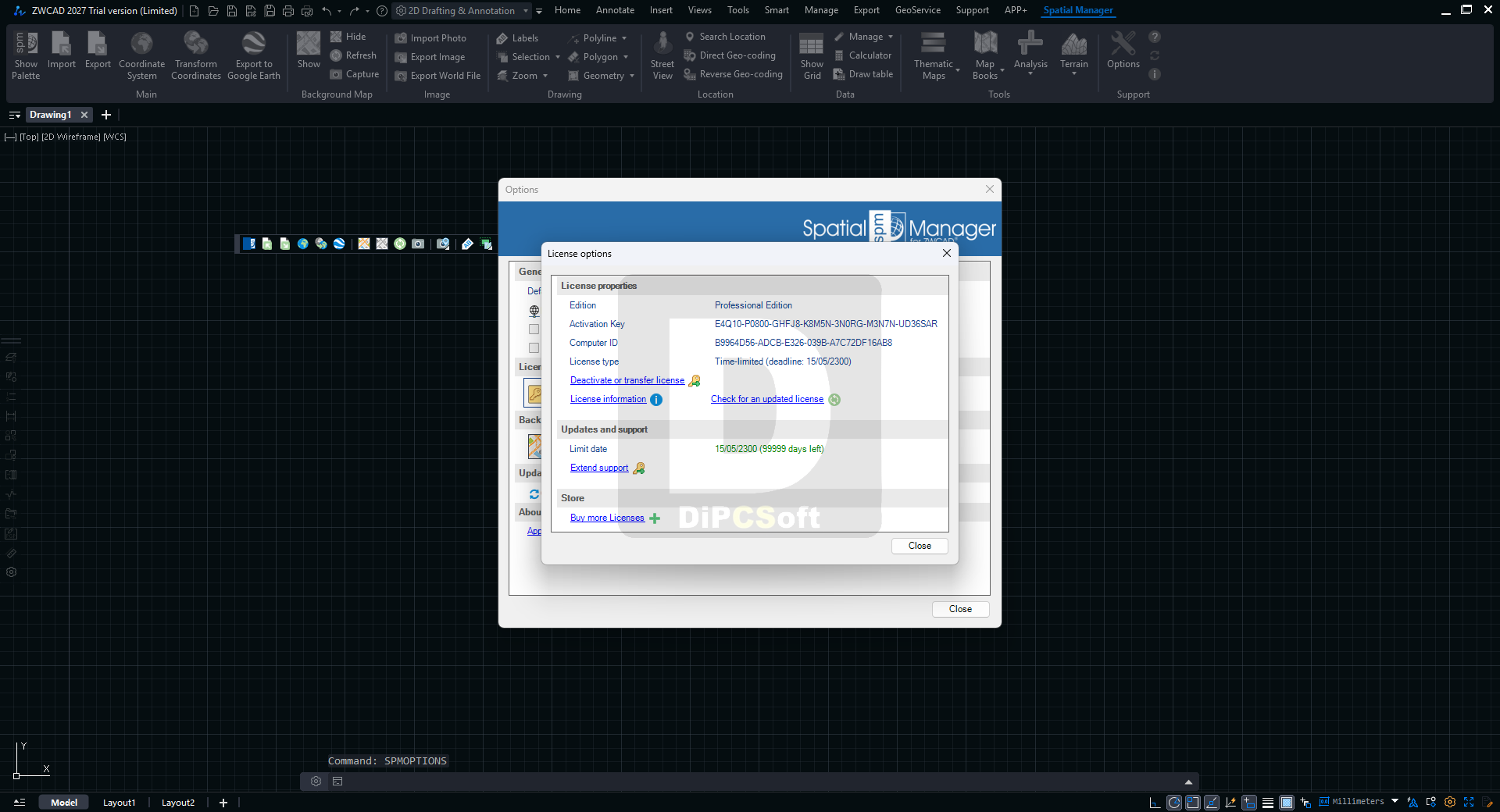Toggle polar tracking in the status bar
This screenshot has height=812, width=1500.
[1174, 803]
